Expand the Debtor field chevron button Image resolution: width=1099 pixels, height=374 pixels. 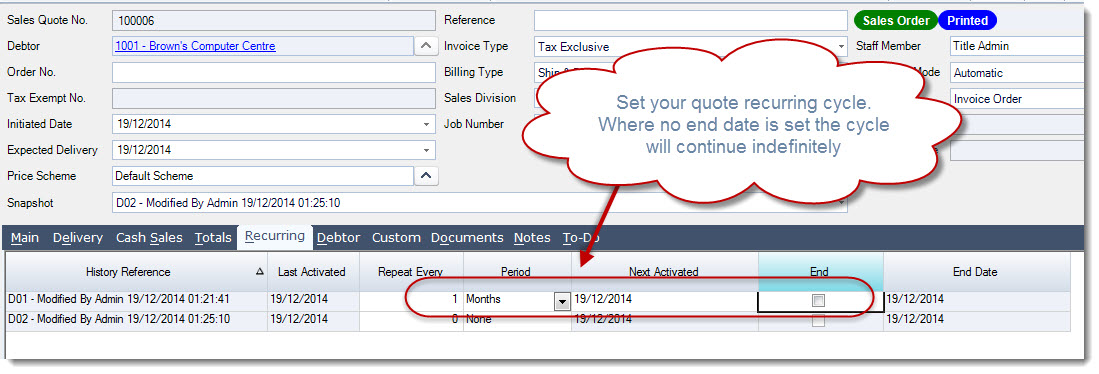point(425,46)
